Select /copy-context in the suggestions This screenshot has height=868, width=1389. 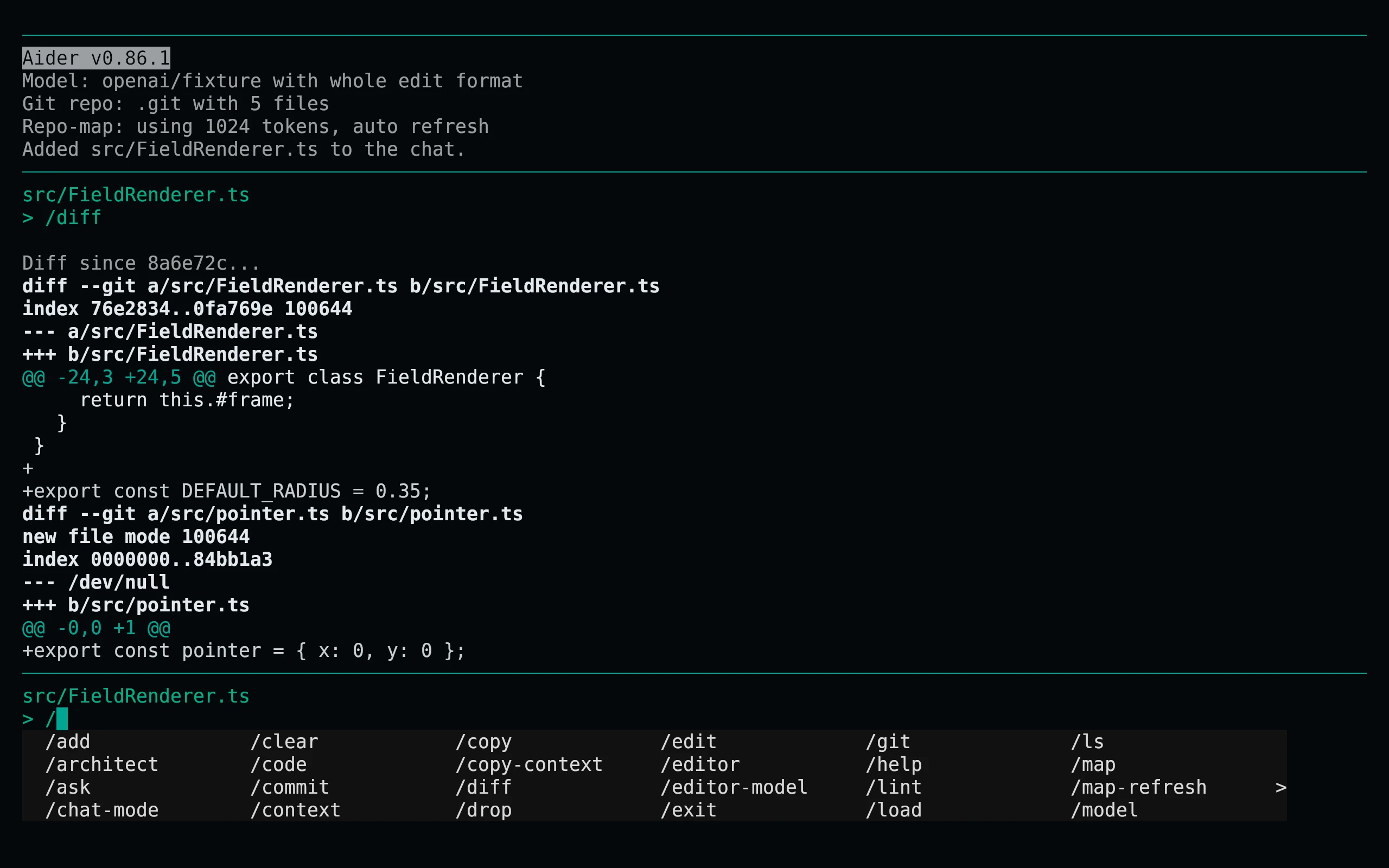coord(529,765)
